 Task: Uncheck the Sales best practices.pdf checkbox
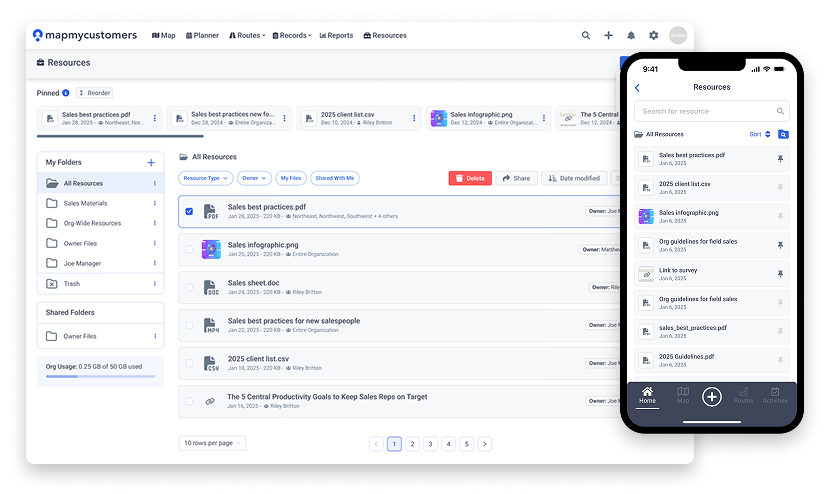tap(190, 211)
